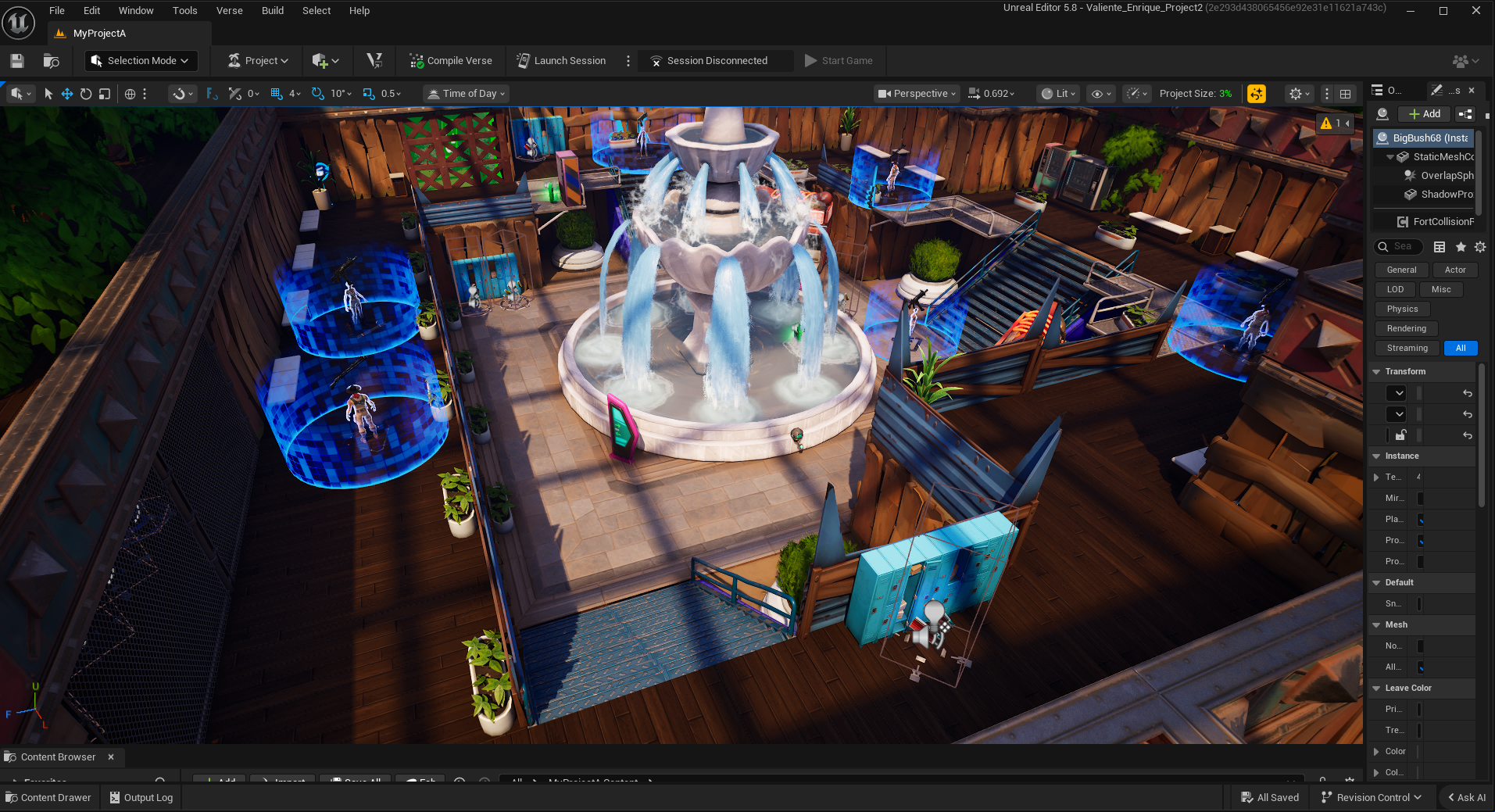This screenshot has height=812, width=1495.
Task: Open the Show flags eye dropdown
Action: click(1101, 94)
